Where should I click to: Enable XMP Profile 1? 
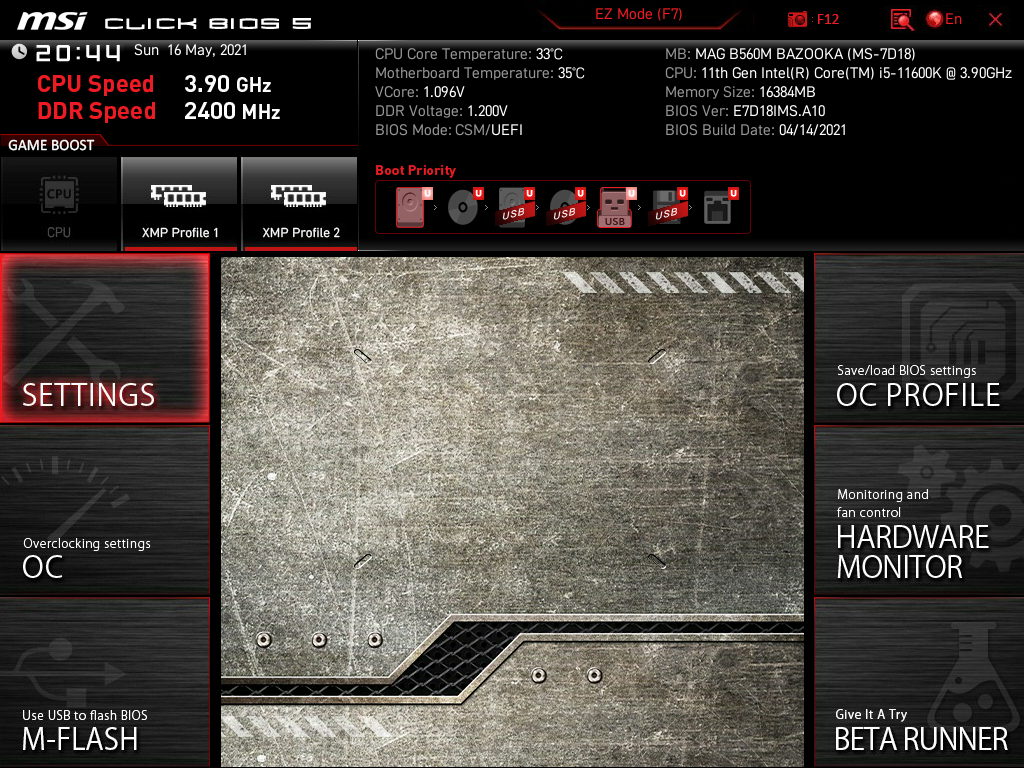(x=180, y=204)
